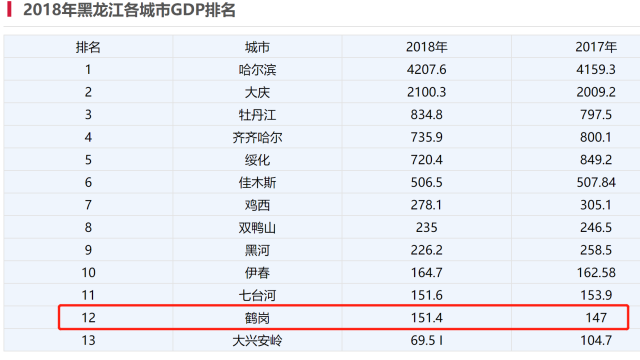Select the city cell 双鸭山
Viewport: 640px width, 360px height.
click(257, 227)
